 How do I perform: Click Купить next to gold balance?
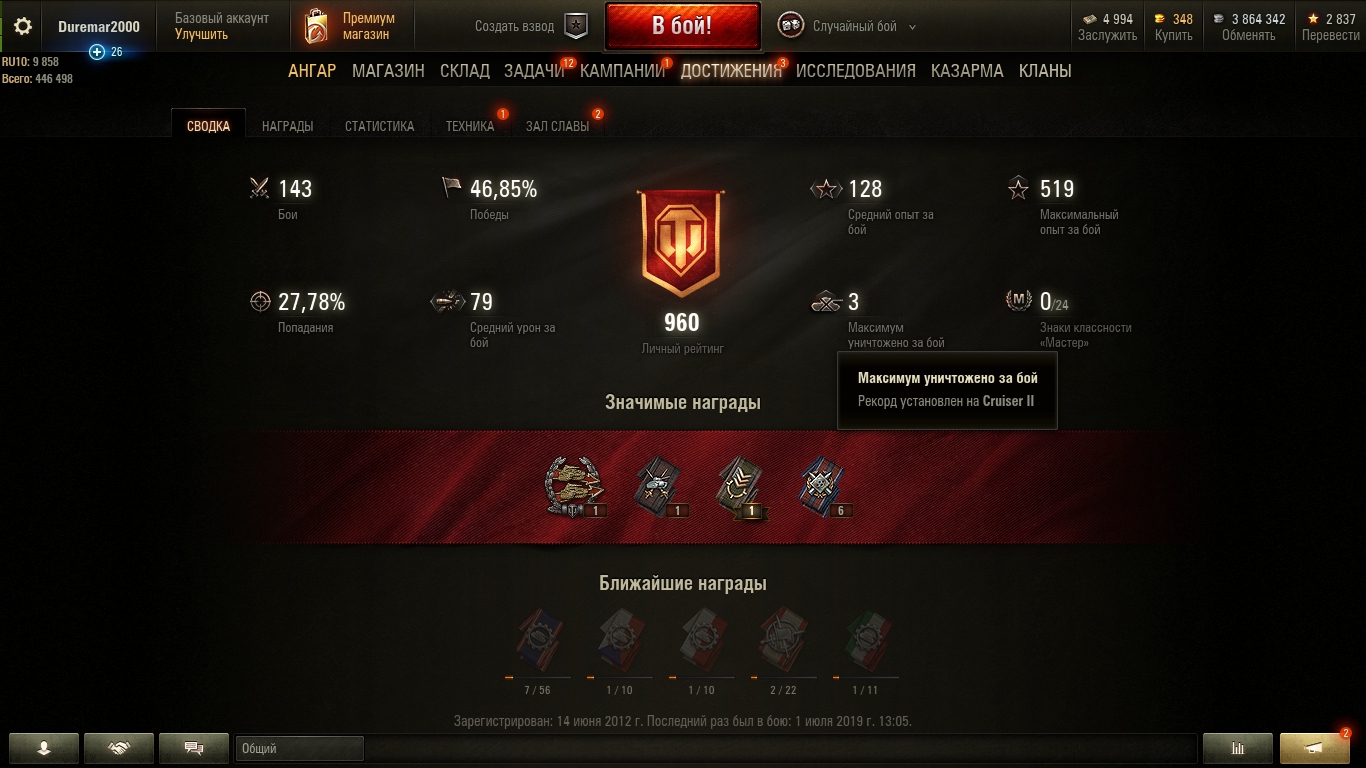point(1174,35)
